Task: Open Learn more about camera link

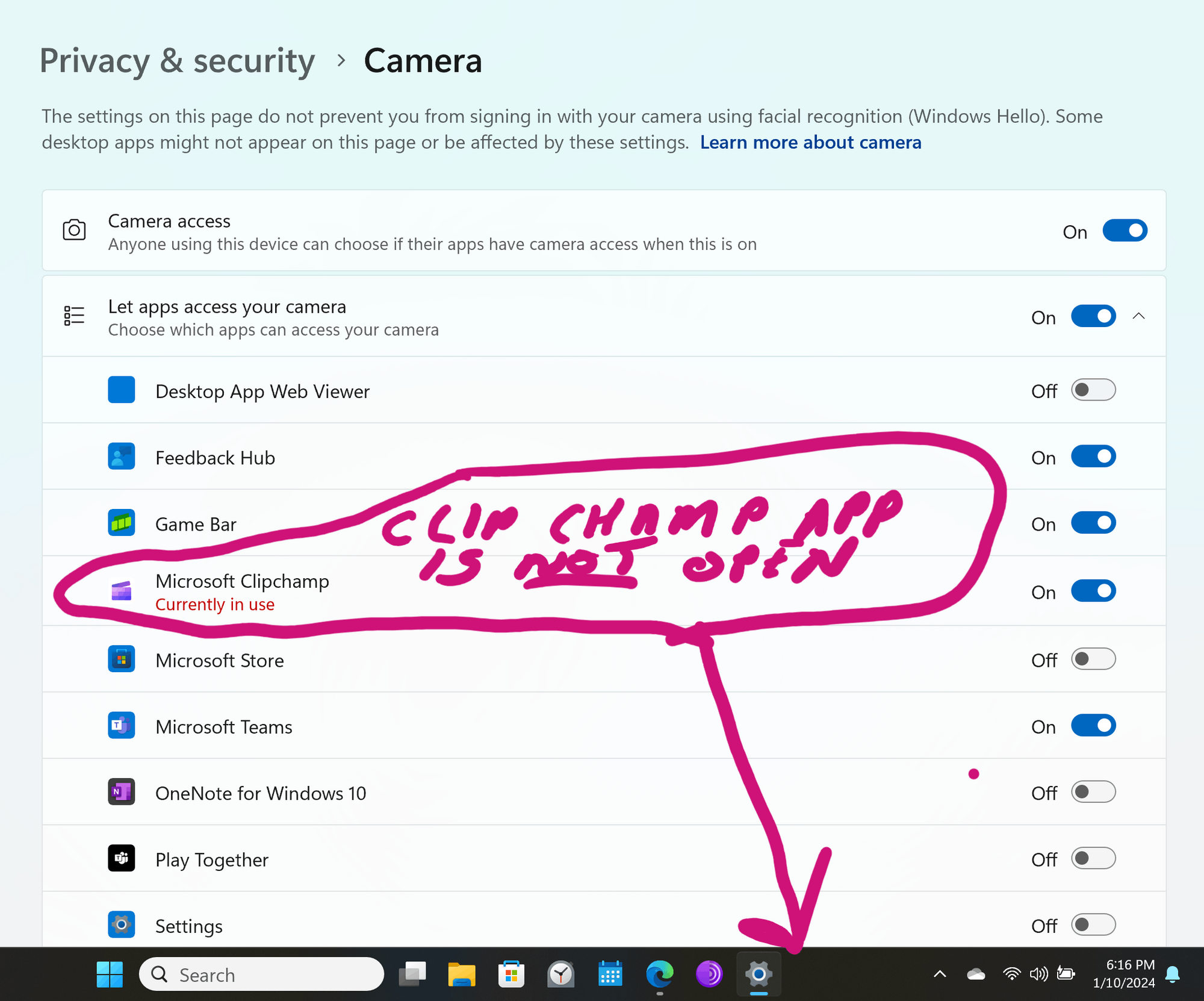Action: point(810,143)
